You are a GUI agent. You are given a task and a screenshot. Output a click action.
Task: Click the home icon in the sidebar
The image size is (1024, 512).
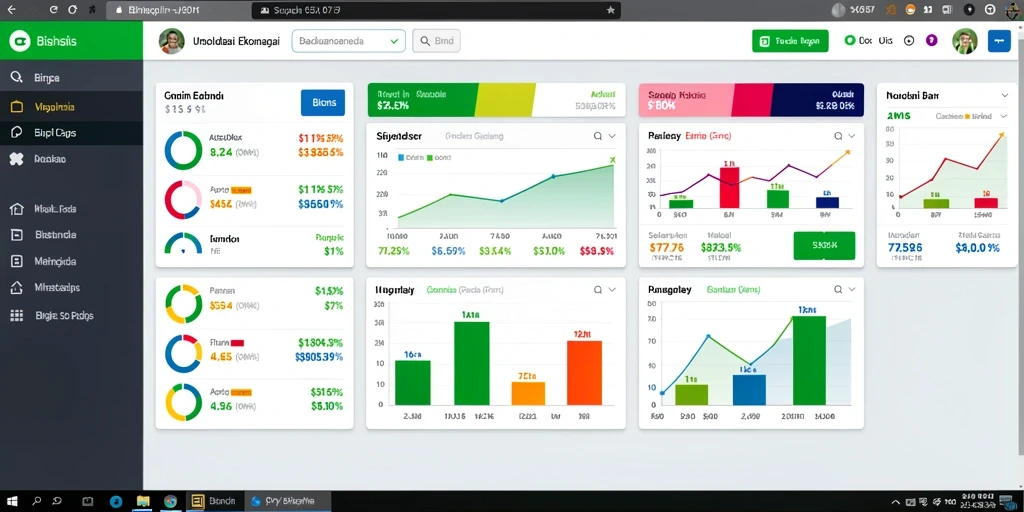point(17,210)
